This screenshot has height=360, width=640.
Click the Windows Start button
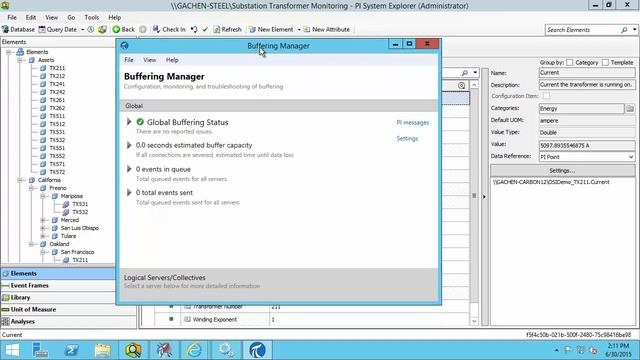click(12, 350)
